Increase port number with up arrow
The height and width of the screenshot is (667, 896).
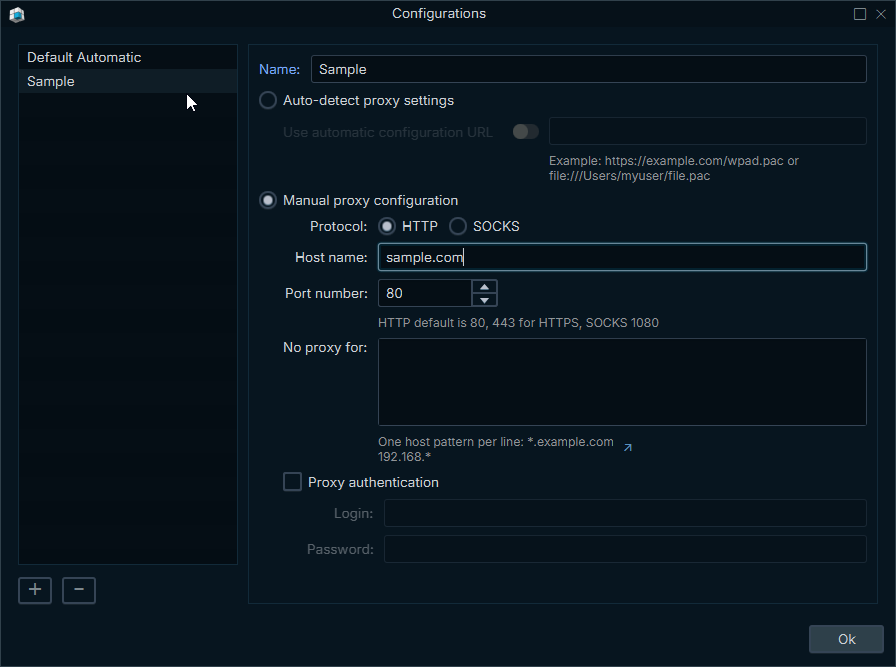(x=485, y=286)
